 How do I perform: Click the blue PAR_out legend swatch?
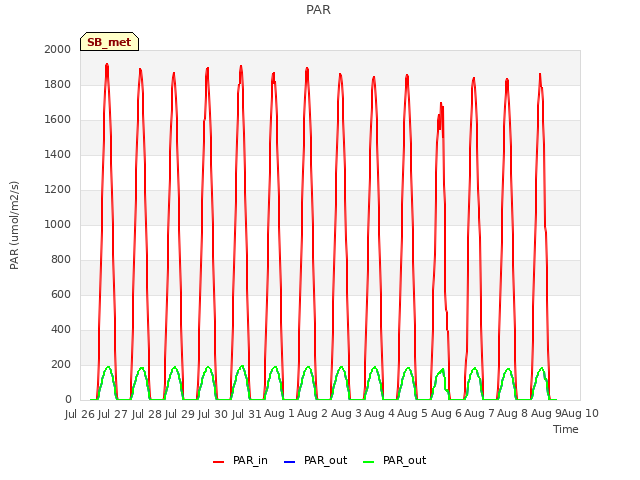[289, 462]
